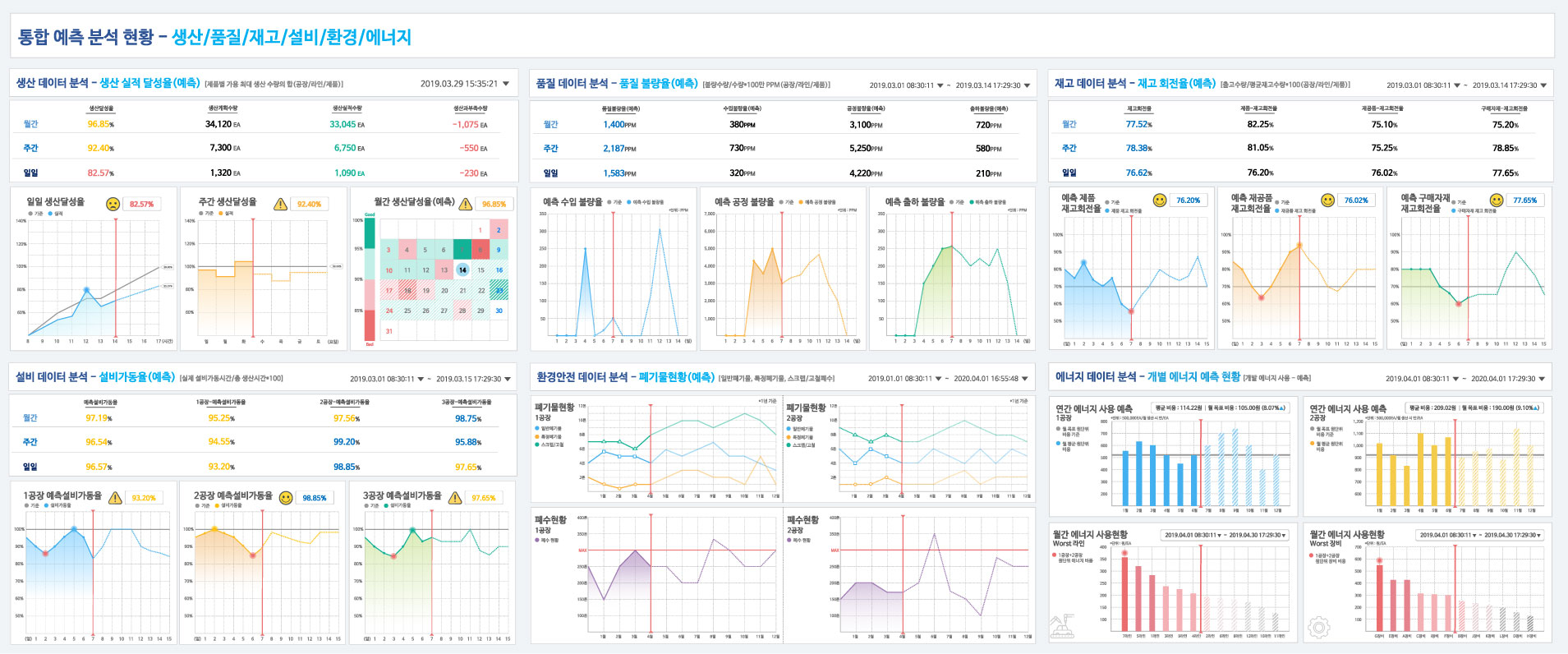The image size is (1568, 654).
Task: Click the 34,120 EA monthly planned quantity
Action: tap(223, 125)
